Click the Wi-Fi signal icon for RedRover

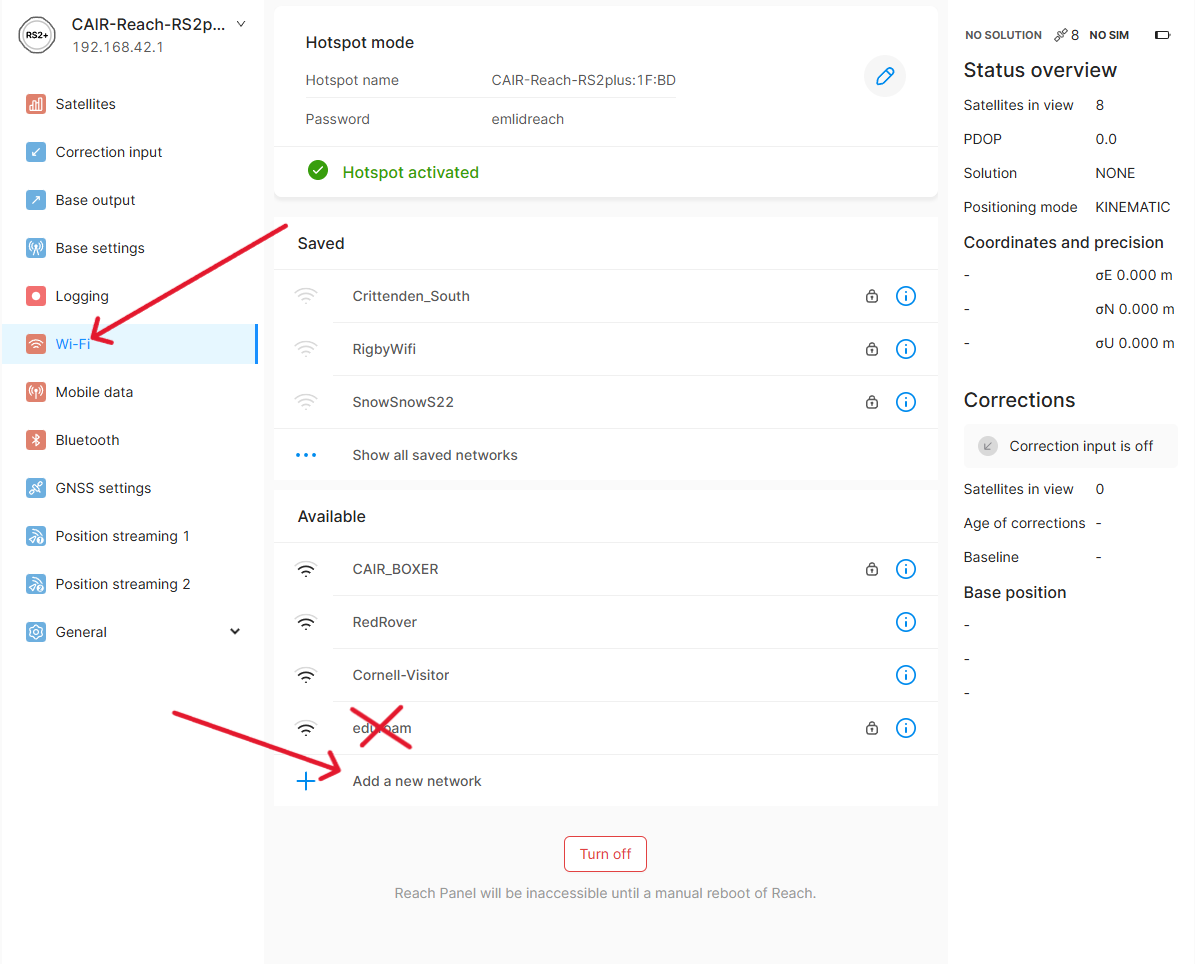pyautogui.click(x=306, y=623)
